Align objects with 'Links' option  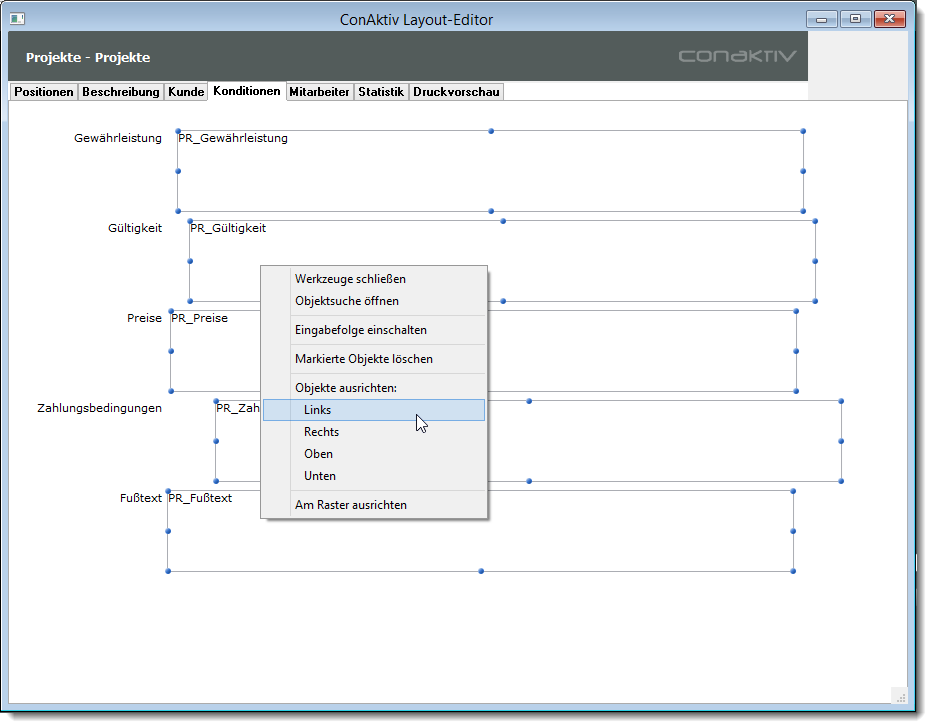[x=318, y=410]
